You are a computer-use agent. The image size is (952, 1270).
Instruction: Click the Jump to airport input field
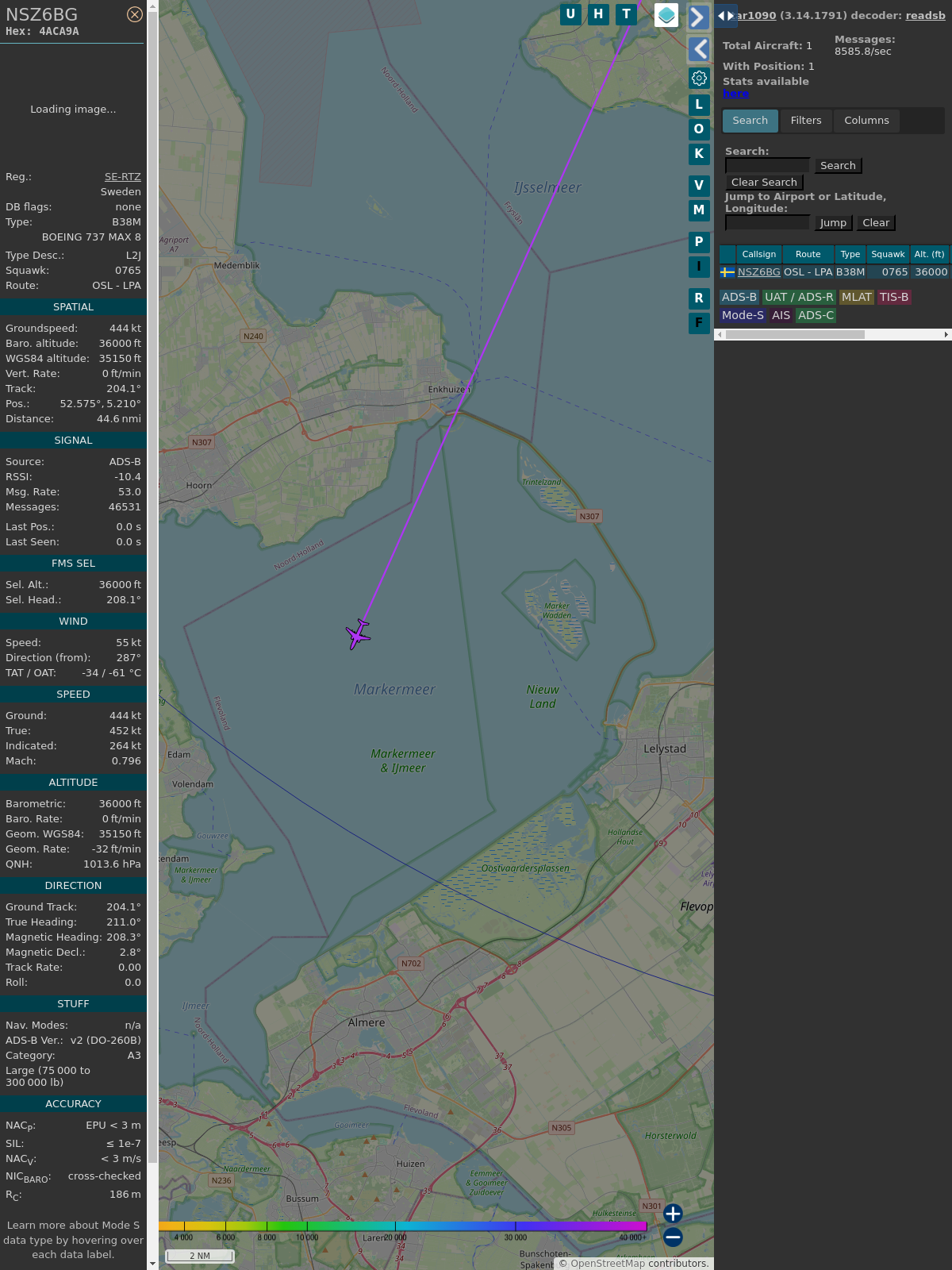(x=768, y=222)
